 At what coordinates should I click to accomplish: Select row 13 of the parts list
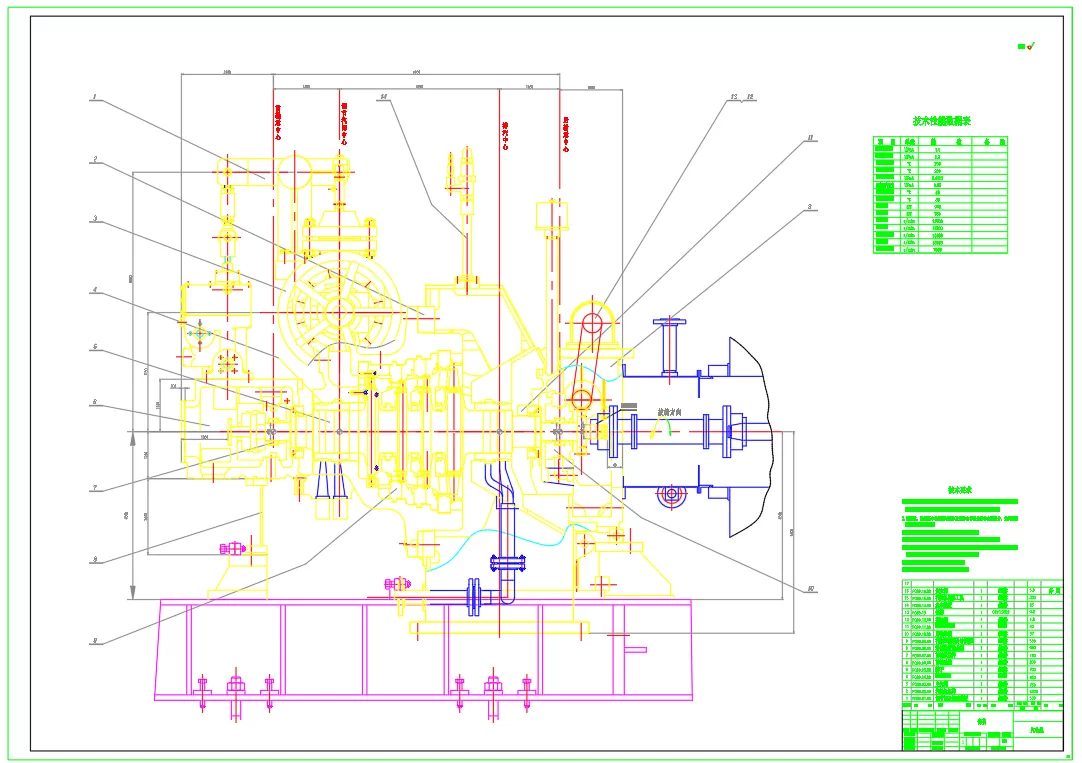pos(982,612)
